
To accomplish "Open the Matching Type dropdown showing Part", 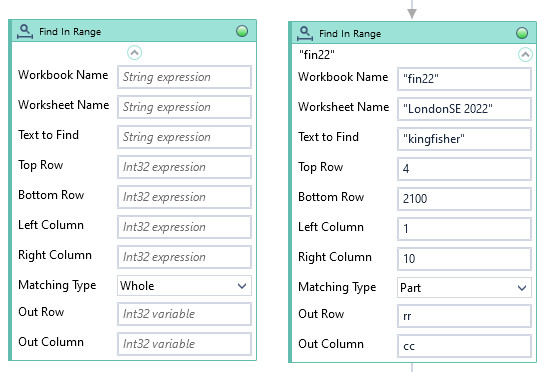I will click(464, 288).
